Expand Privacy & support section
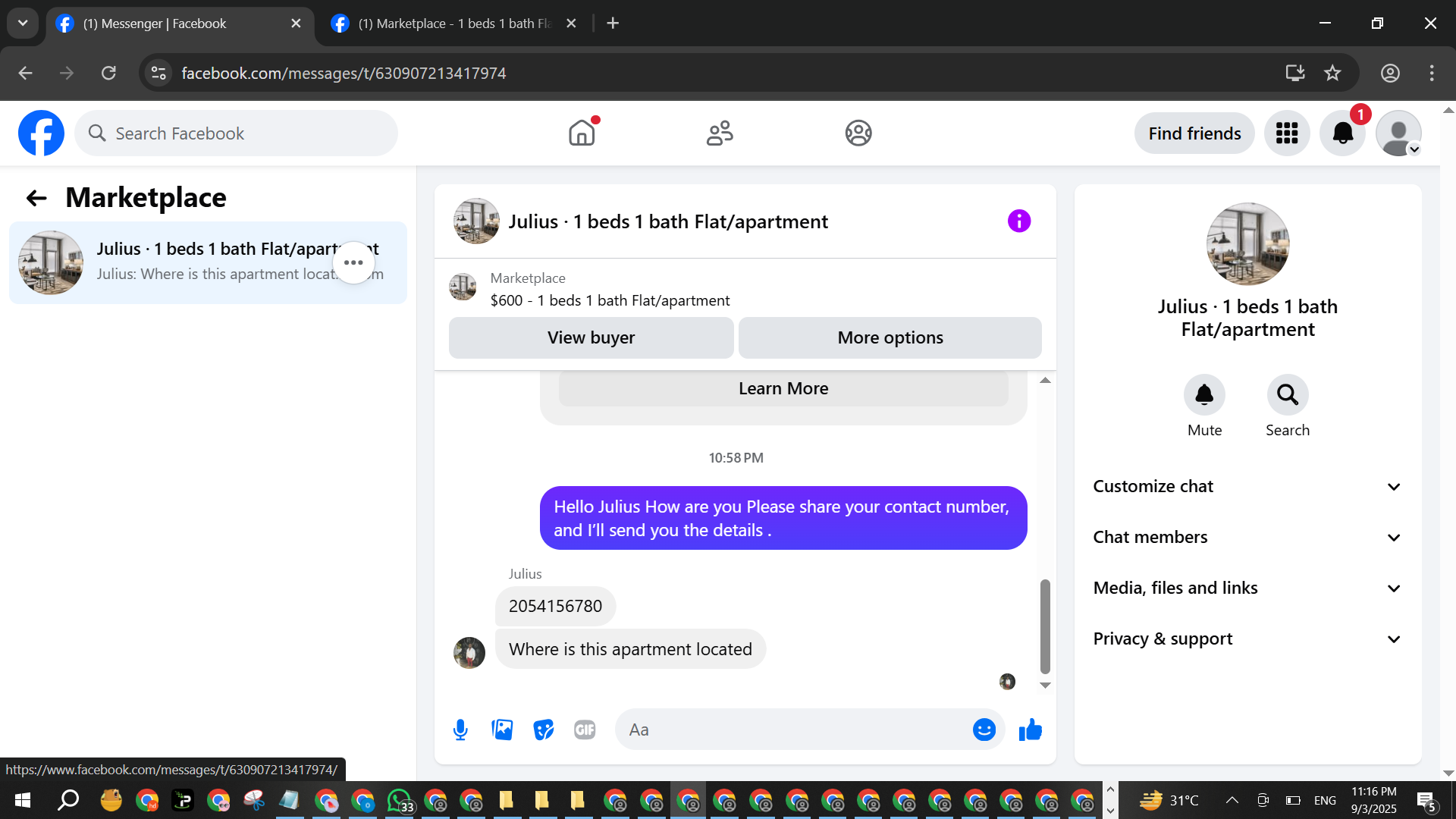Image resolution: width=1456 pixels, height=819 pixels. (x=1247, y=639)
